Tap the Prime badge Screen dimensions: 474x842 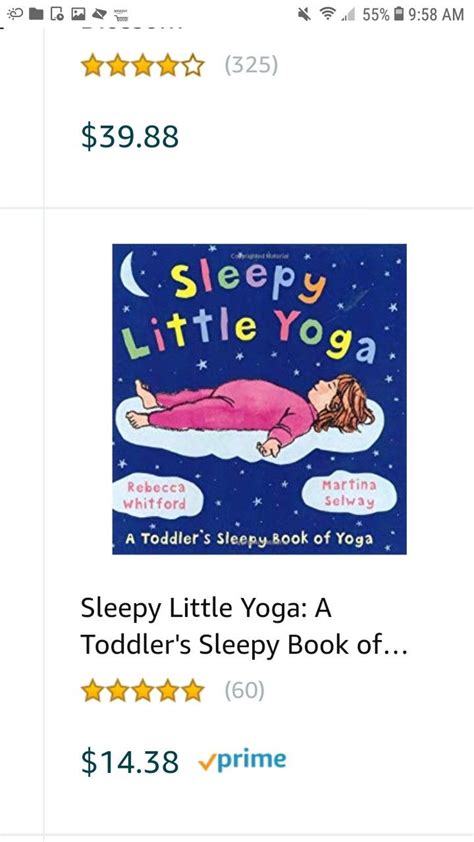tap(242, 761)
